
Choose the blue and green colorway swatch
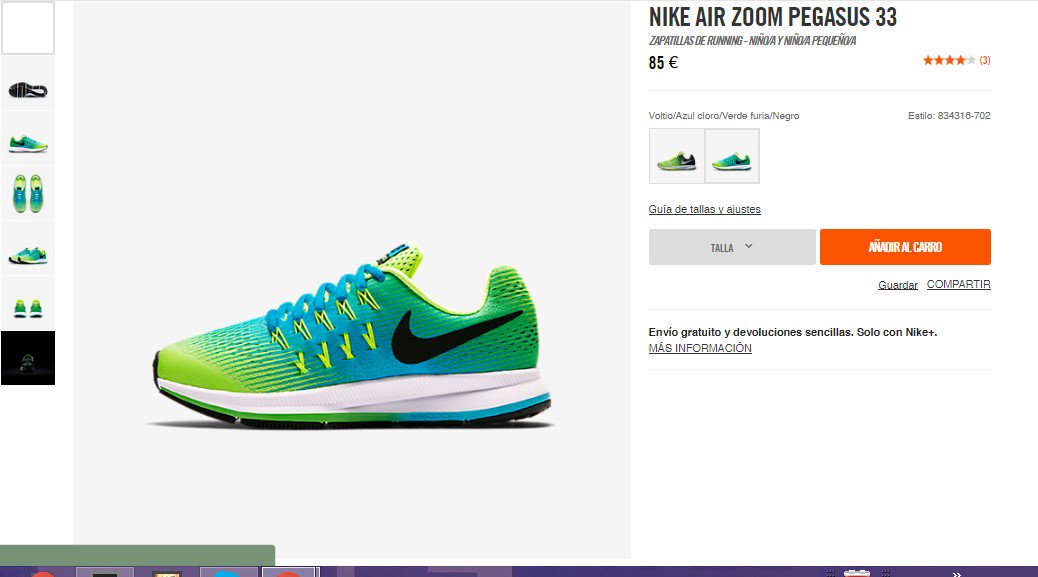[732, 155]
